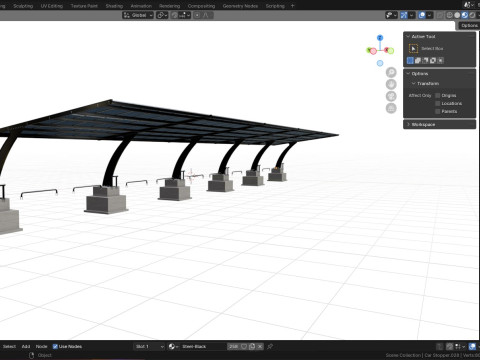Toggle viewport overlays display

click(422, 15)
